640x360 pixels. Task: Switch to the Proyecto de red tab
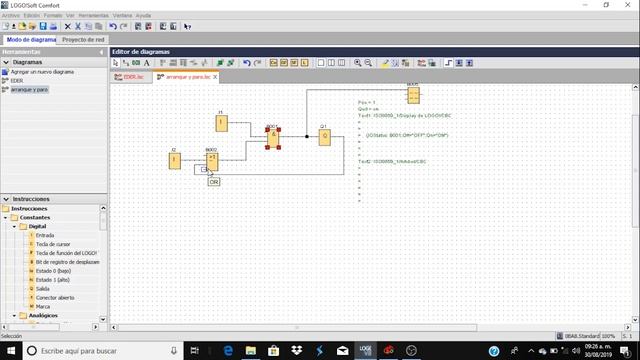pos(83,40)
